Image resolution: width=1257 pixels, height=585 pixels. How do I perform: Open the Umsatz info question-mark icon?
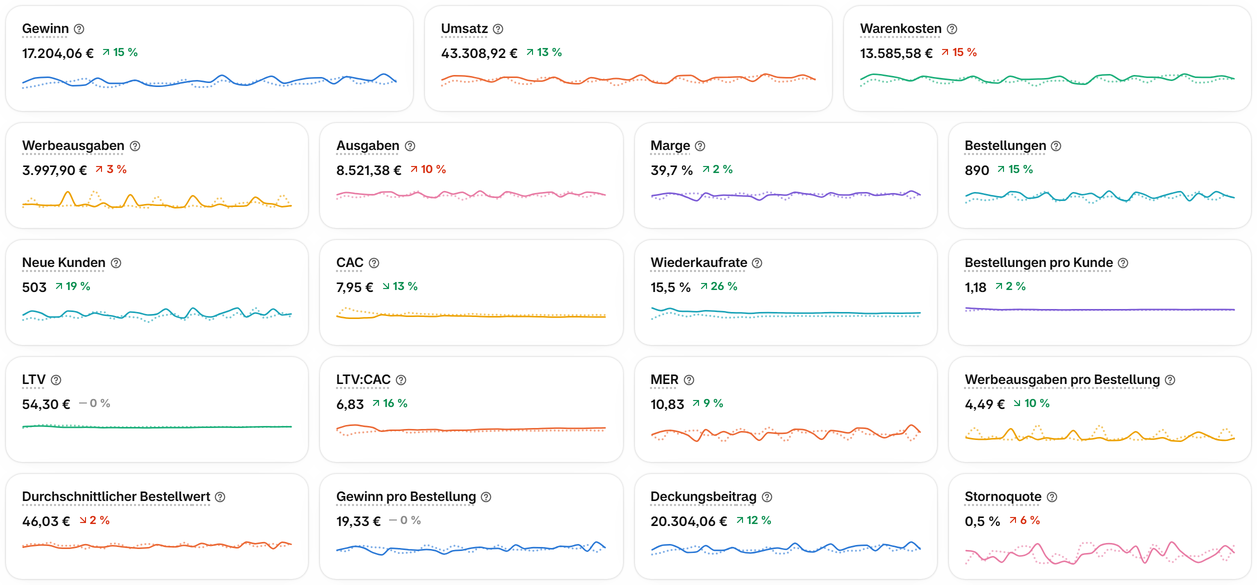[498, 29]
